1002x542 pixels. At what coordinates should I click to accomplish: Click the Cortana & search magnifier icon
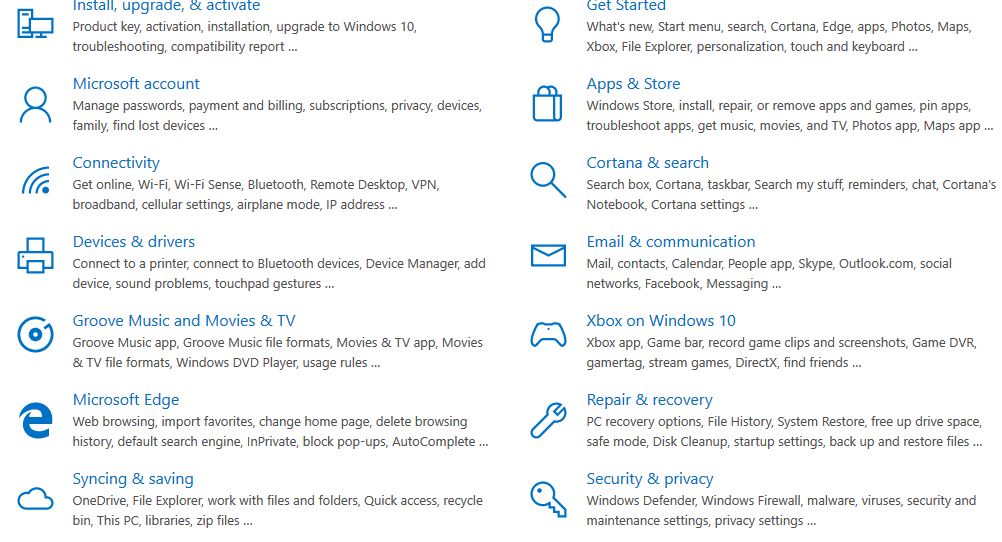[x=548, y=180]
